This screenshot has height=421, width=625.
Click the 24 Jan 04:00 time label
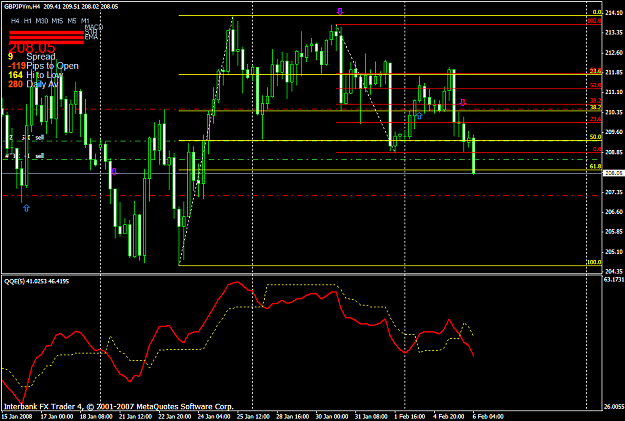coord(214,416)
